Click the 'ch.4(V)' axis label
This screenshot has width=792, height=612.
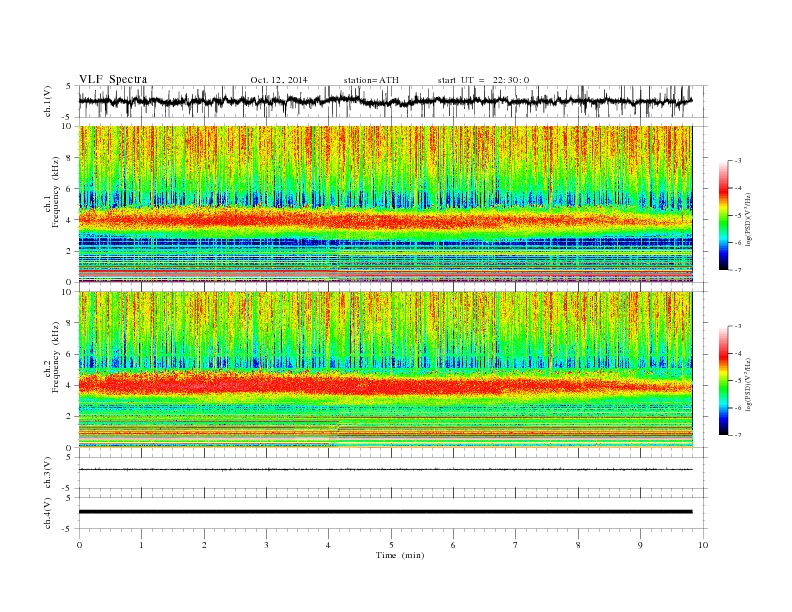pos(48,513)
